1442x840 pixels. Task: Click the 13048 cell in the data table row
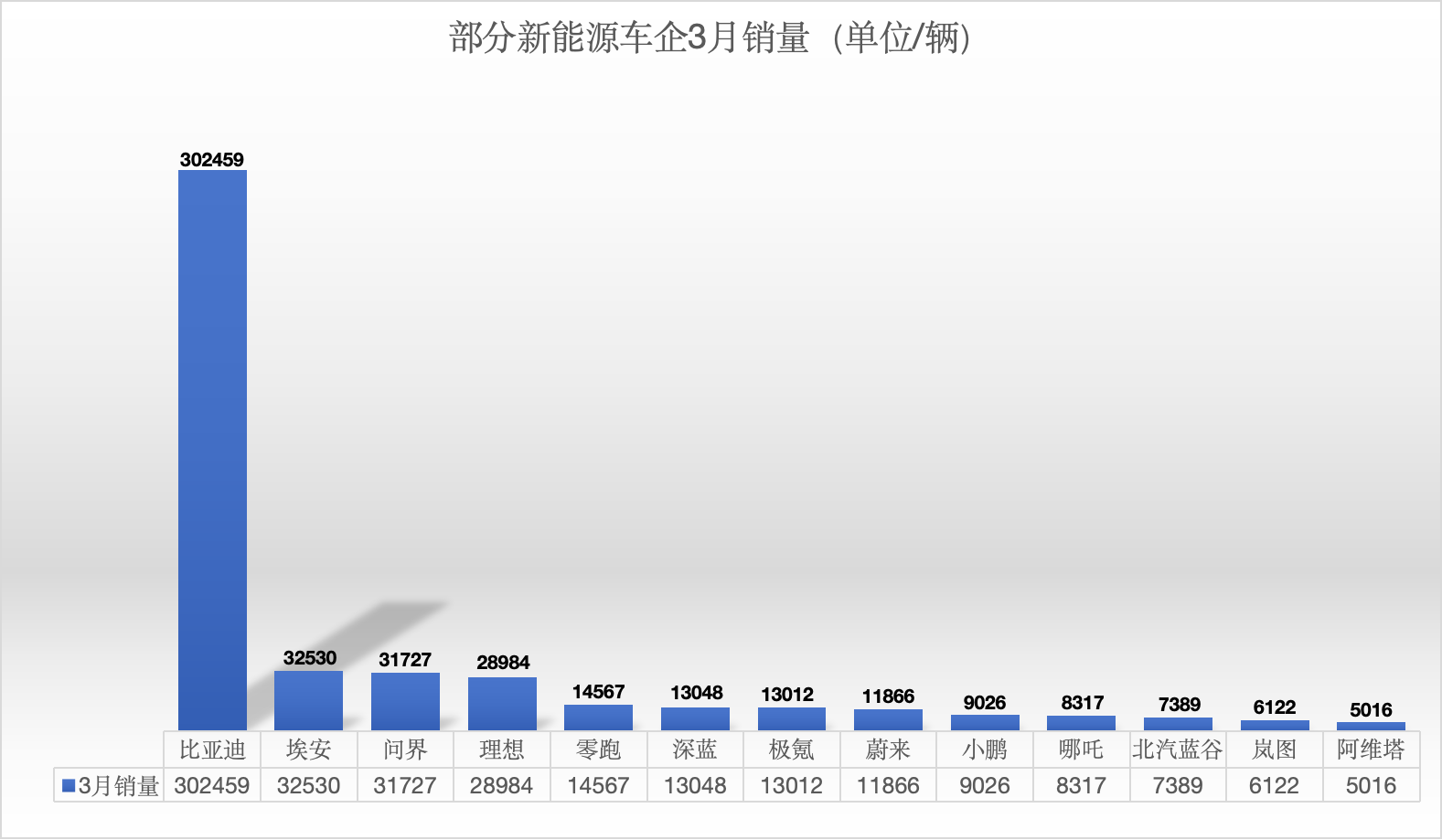695,785
